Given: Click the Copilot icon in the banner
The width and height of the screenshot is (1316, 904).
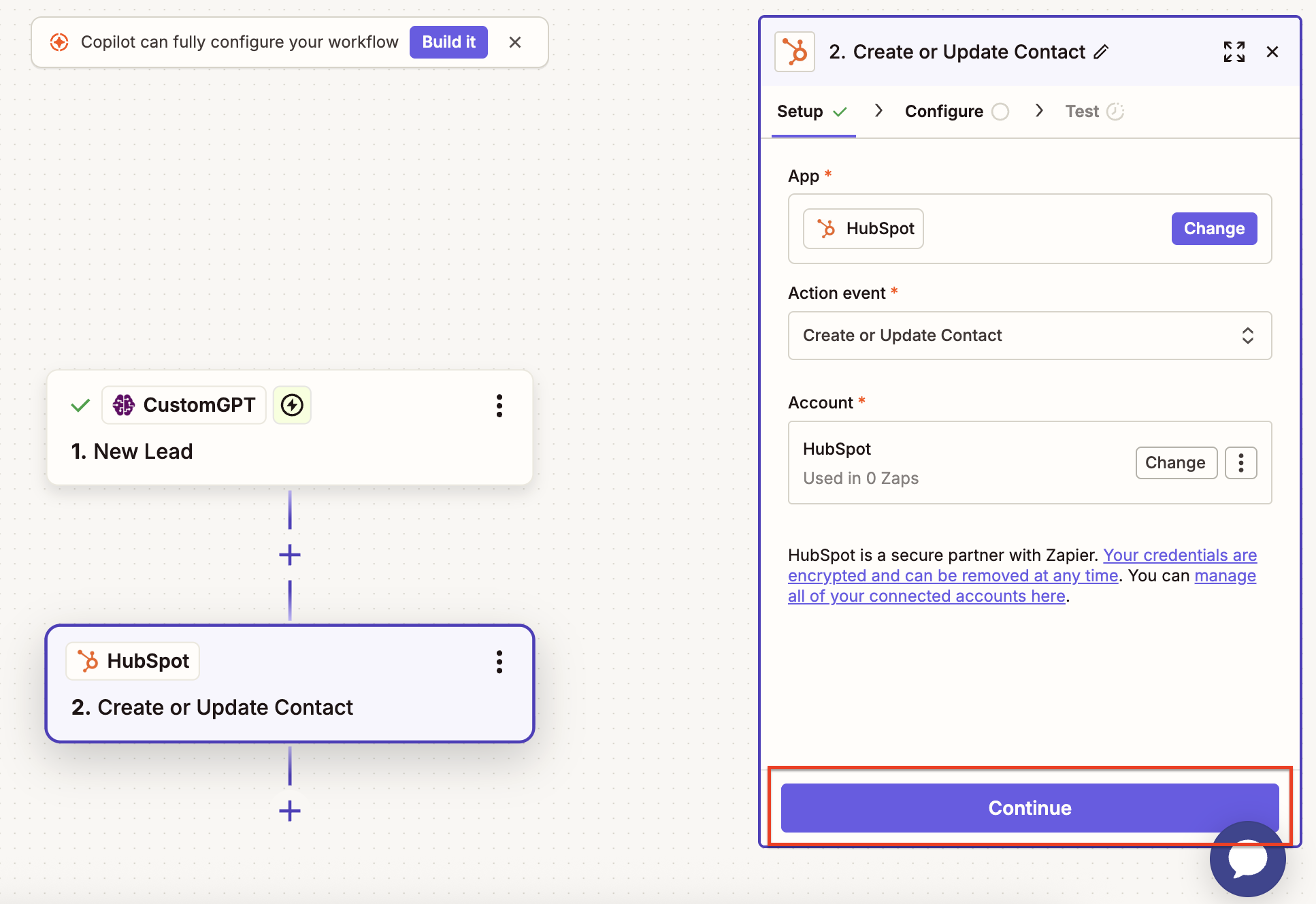Looking at the screenshot, I should (x=59, y=42).
